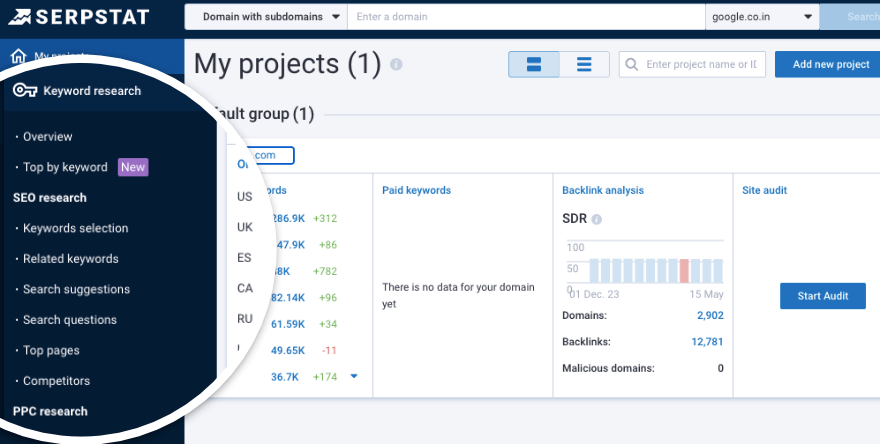Viewport: 880px width, 444px height.
Task: Open Related keywords menu item
Action: click(71, 259)
